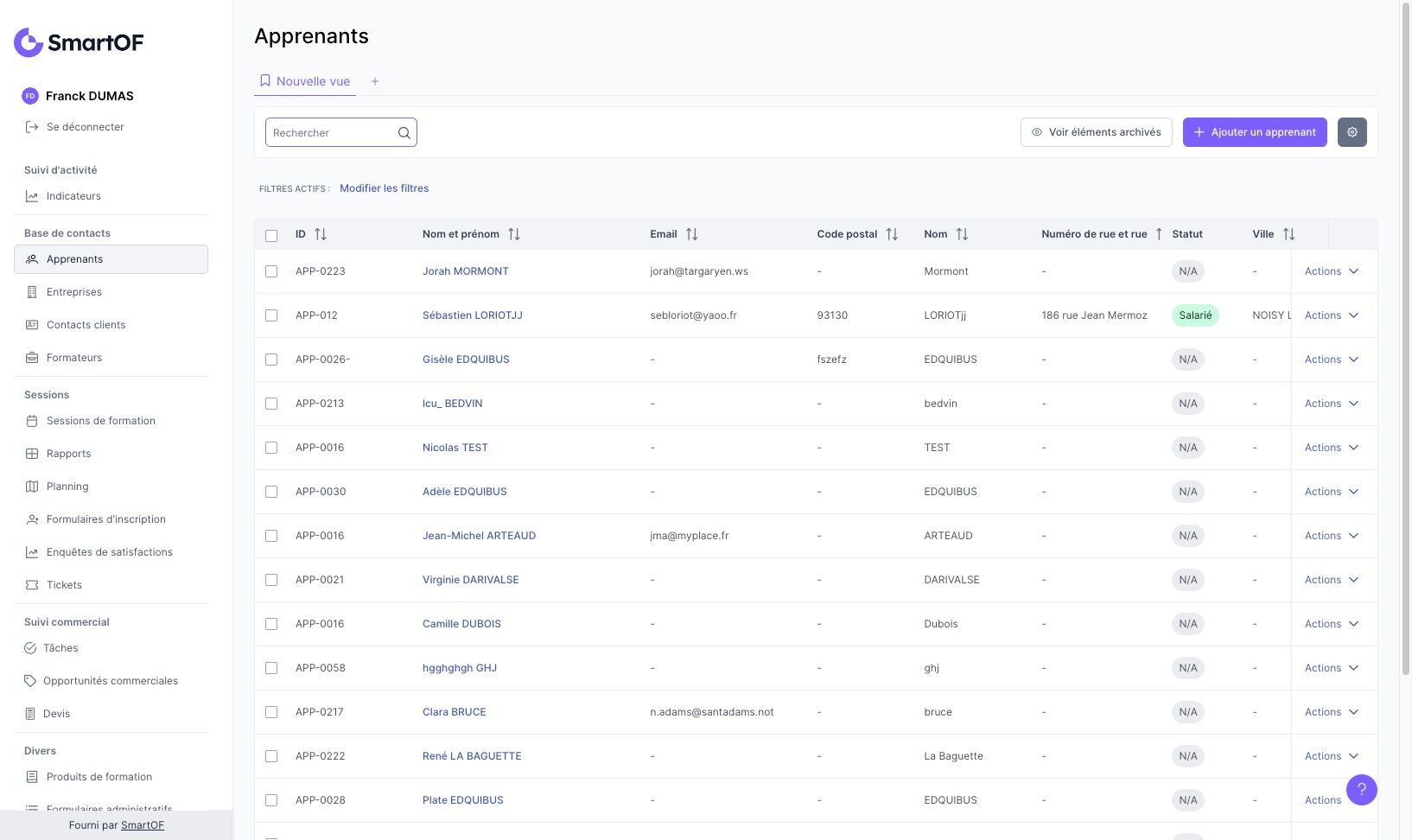Expand Actions dropdown for Gisèle EDQUIBUS
The image size is (1412, 840).
(1331, 360)
